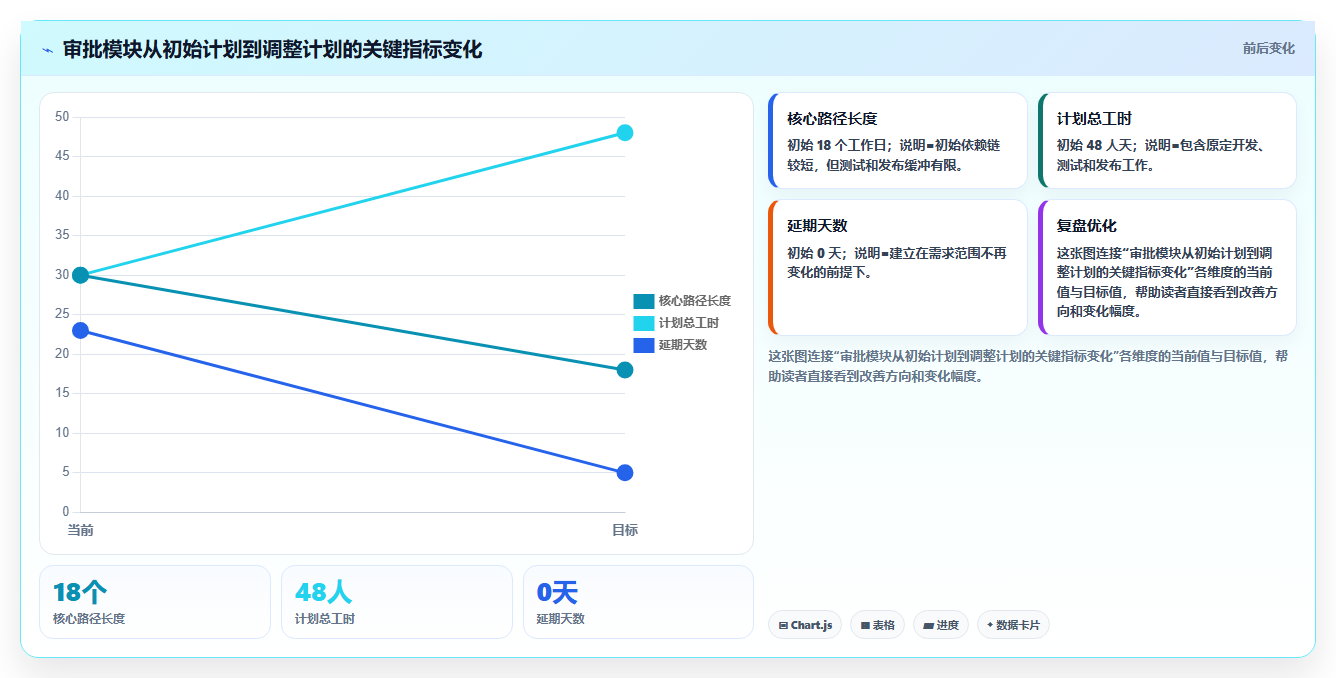Click the 表格 tag chip
This screenshot has width=1336, height=678.
click(877, 625)
